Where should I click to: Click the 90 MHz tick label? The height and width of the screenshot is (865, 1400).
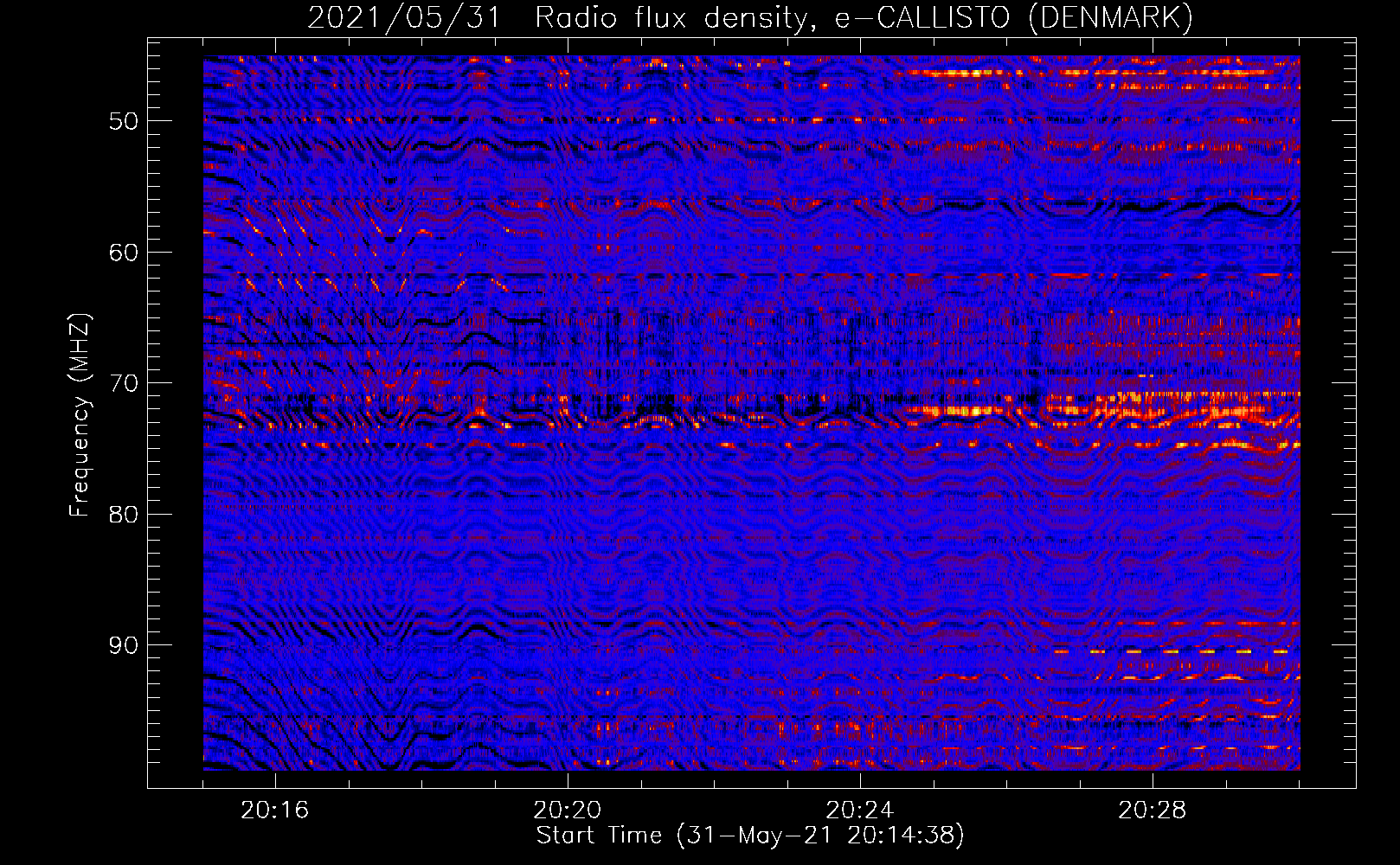tap(123, 646)
